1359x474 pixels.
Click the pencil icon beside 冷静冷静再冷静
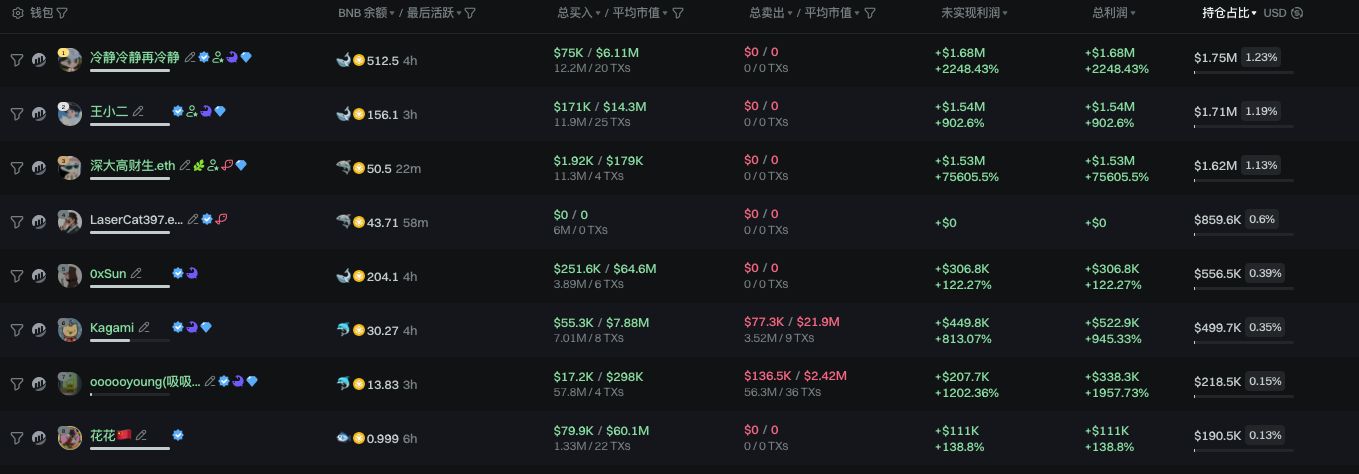[190, 57]
